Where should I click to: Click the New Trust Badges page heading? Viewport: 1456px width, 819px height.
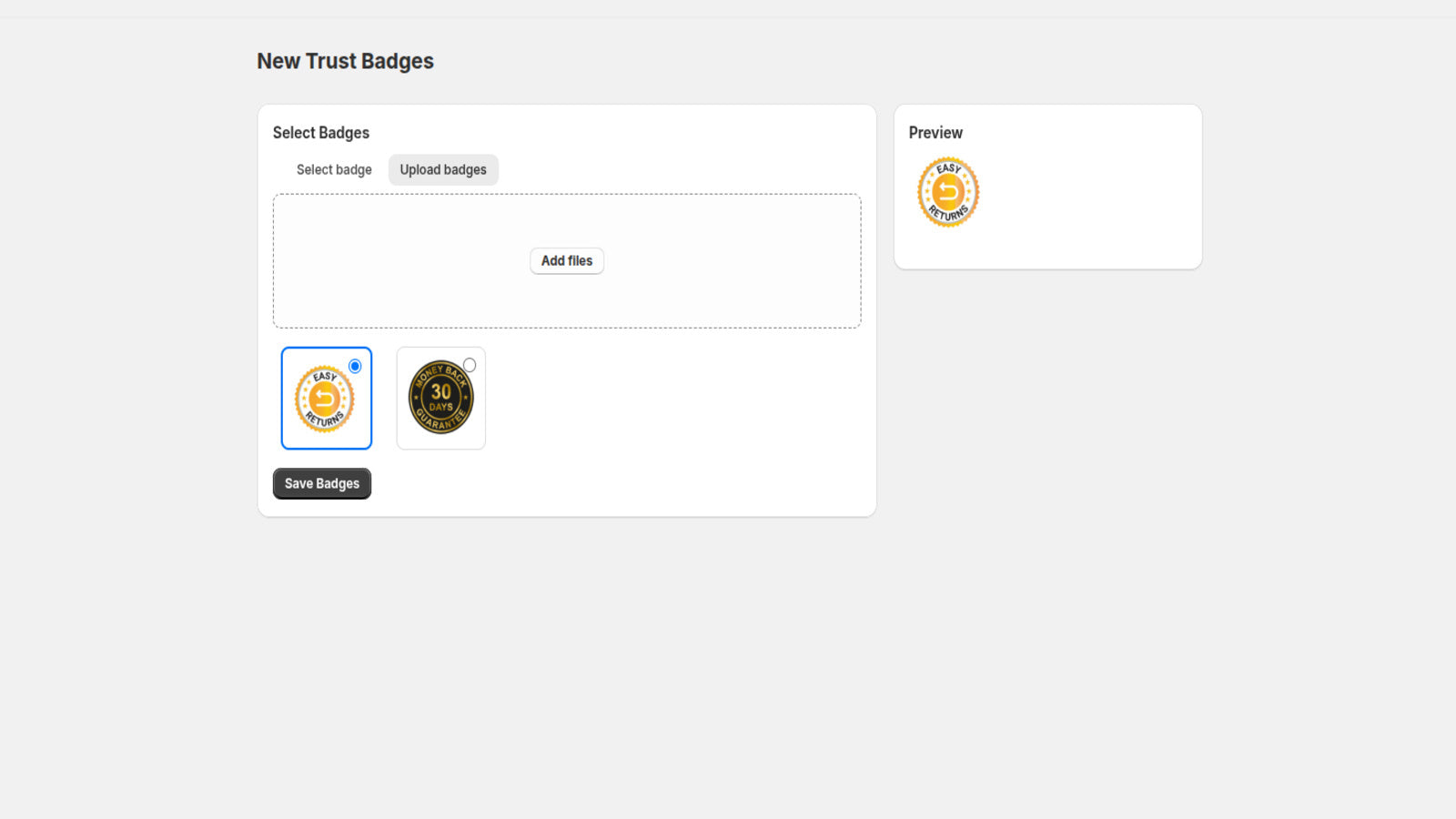click(x=345, y=61)
